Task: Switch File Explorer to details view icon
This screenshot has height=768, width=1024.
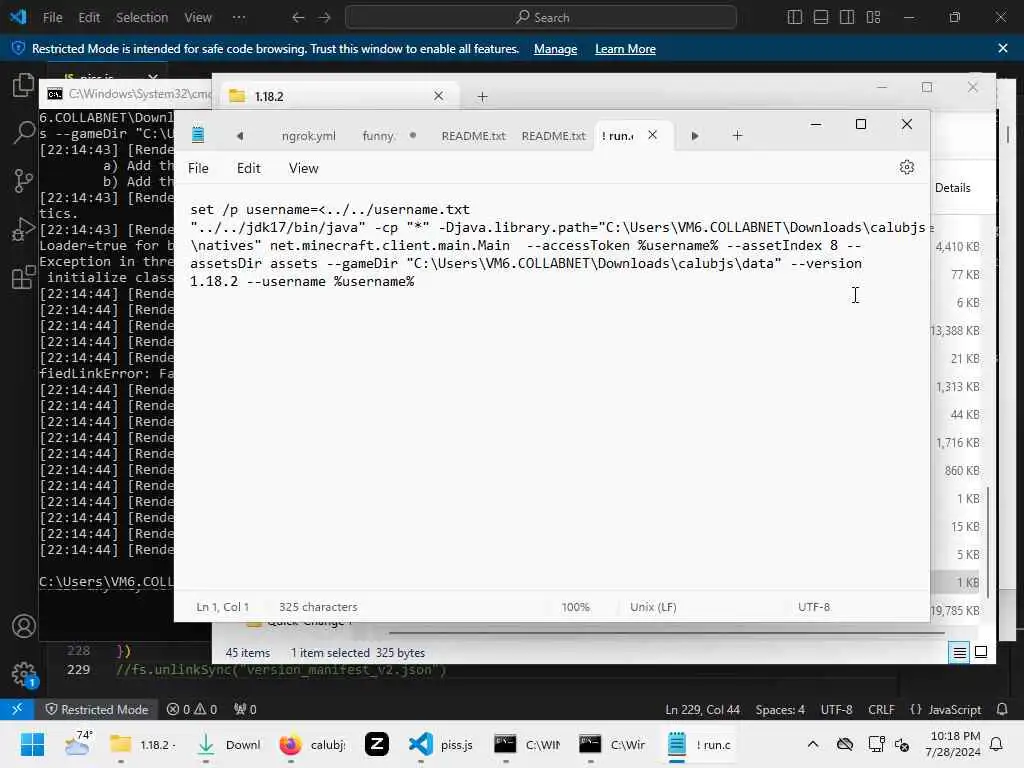Action: pos(959,652)
